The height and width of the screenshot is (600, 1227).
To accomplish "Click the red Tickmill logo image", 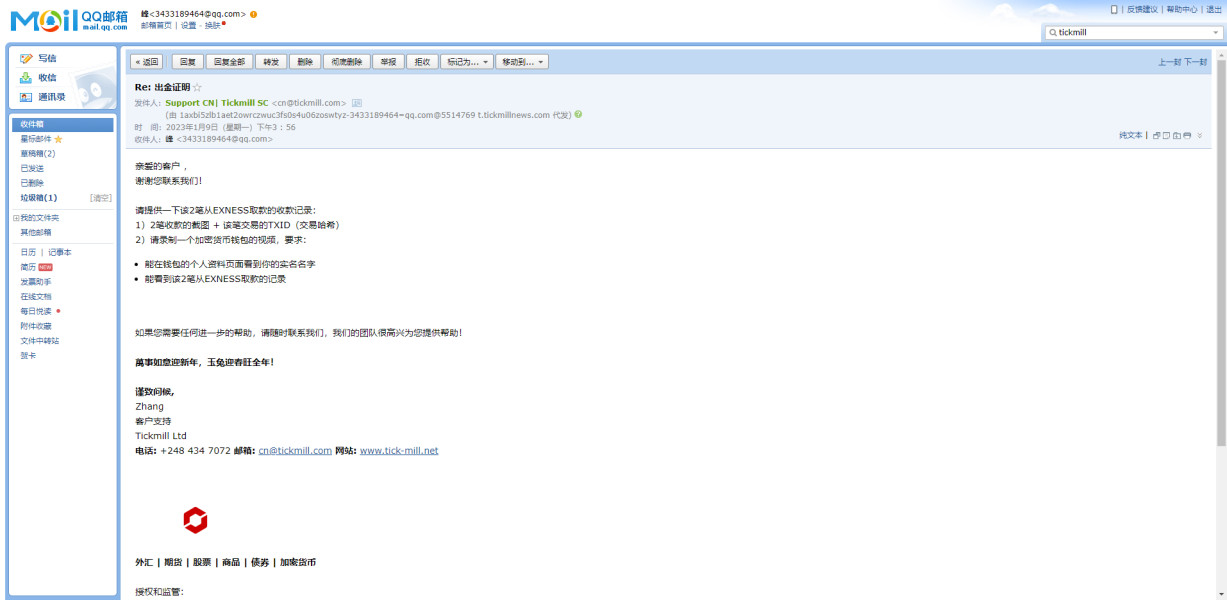I will click(195, 519).
